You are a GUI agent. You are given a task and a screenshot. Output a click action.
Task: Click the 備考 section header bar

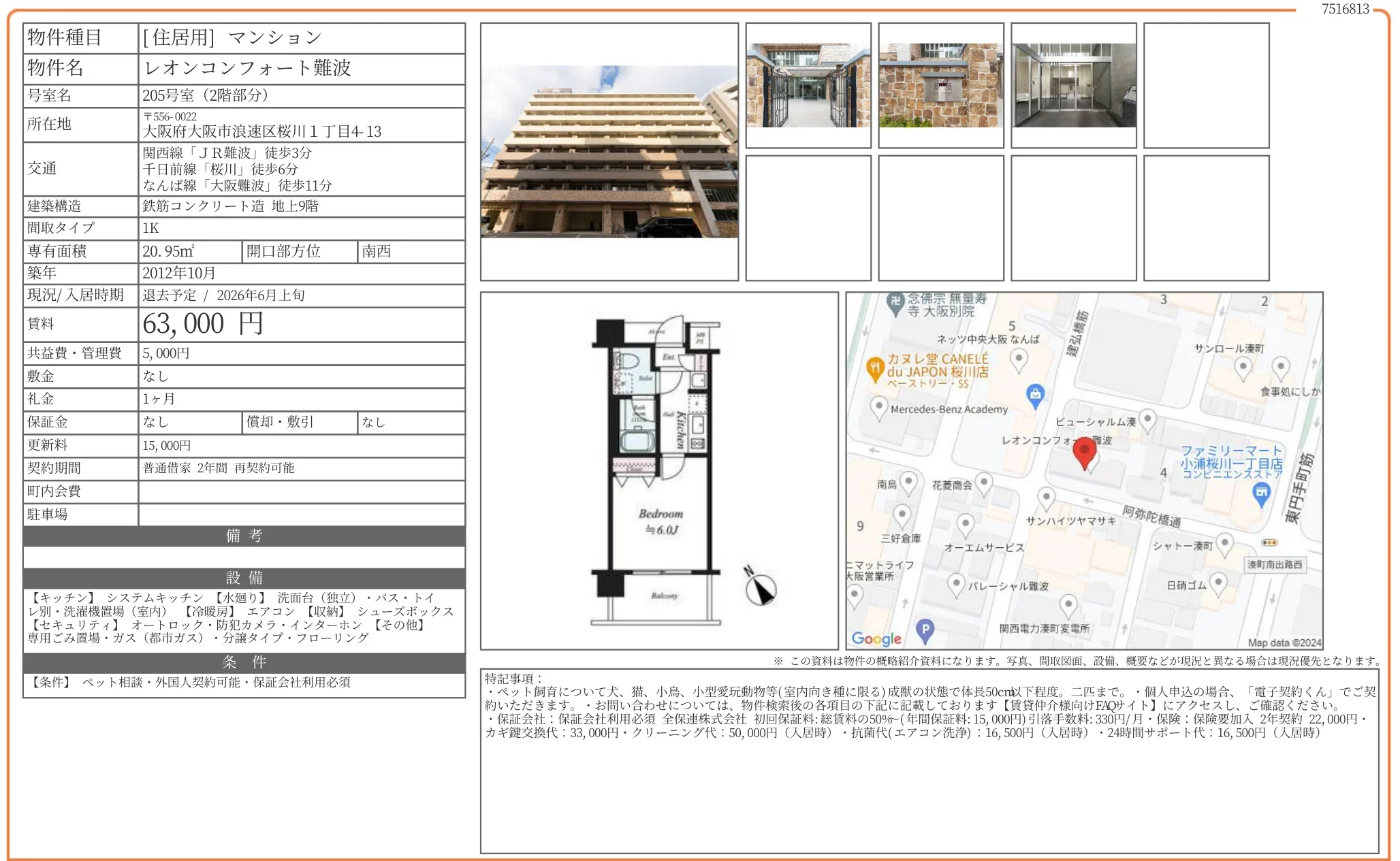(x=244, y=536)
